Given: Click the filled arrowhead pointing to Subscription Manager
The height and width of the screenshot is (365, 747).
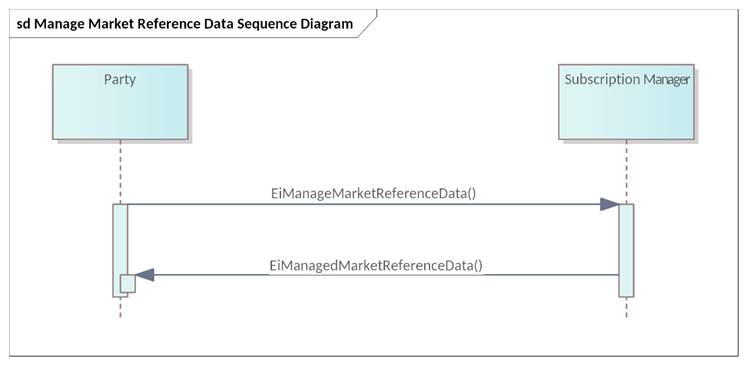Looking at the screenshot, I should click(x=609, y=204).
